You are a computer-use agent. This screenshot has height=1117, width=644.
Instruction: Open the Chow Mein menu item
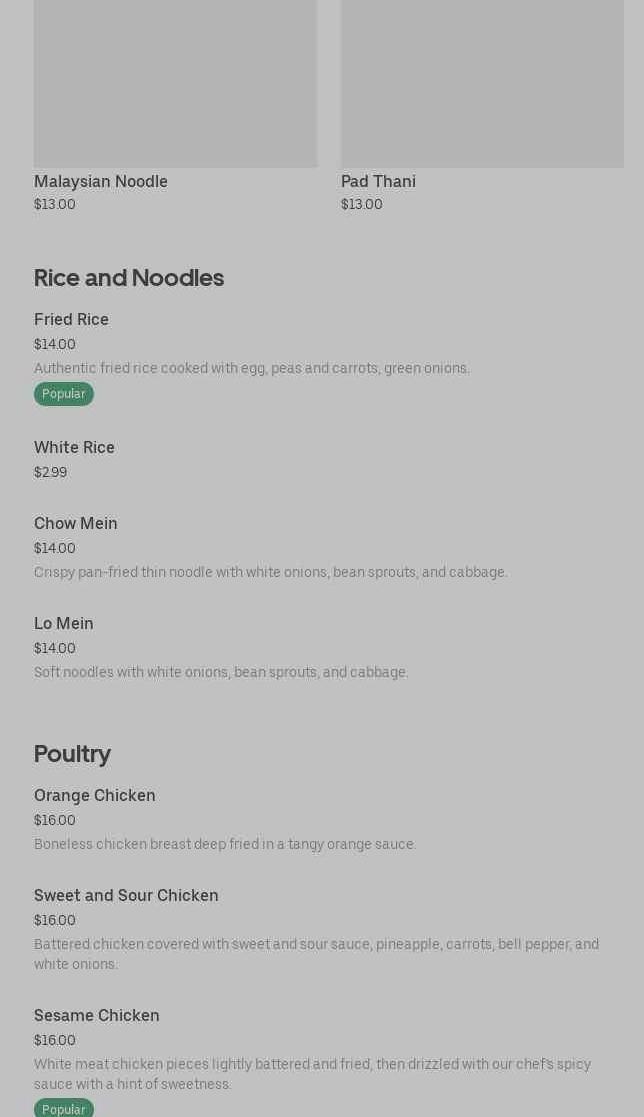[x=76, y=524]
